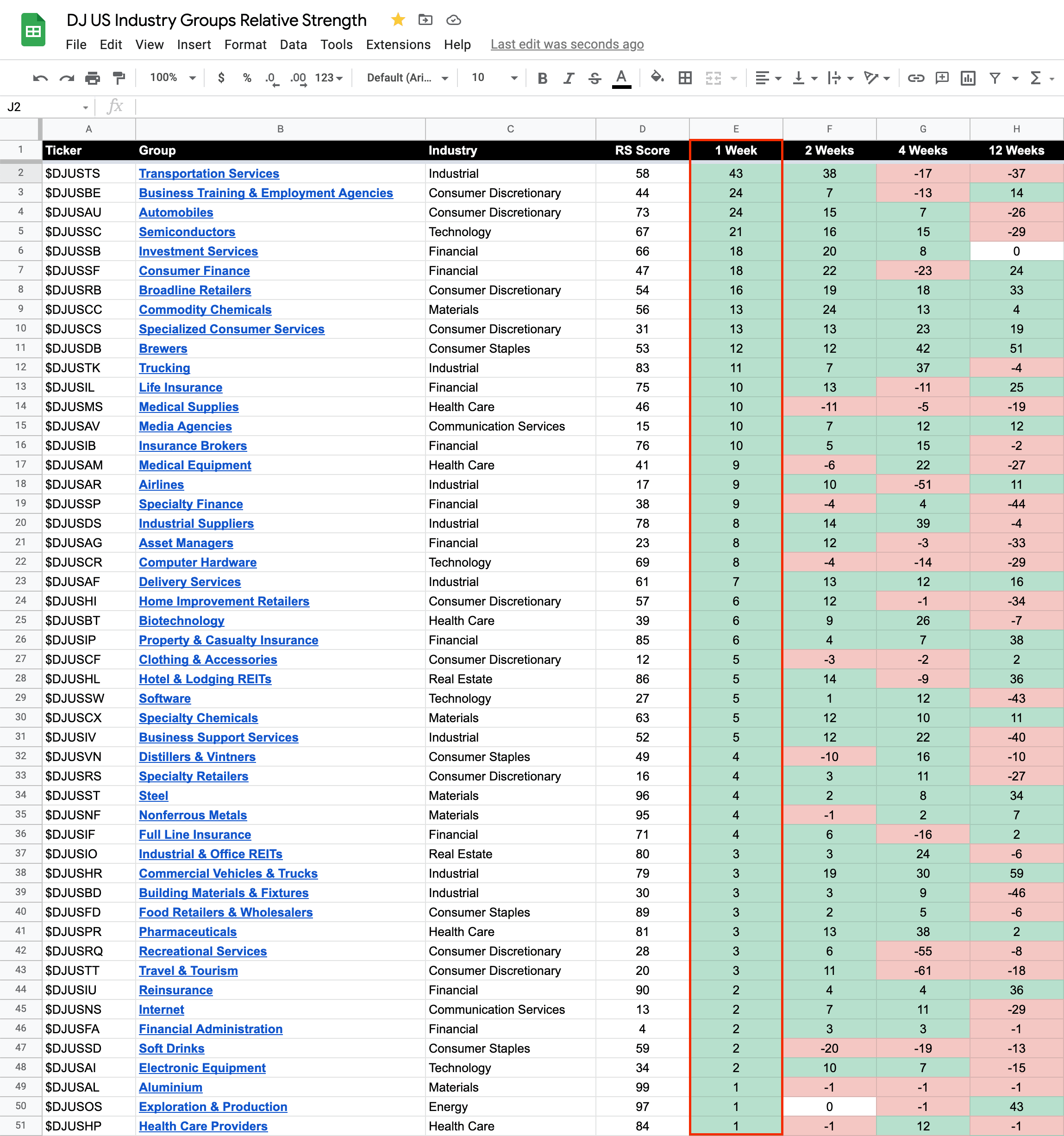The height and width of the screenshot is (1136, 1064).
Task: Increase decimal places icon
Action: click(x=298, y=78)
